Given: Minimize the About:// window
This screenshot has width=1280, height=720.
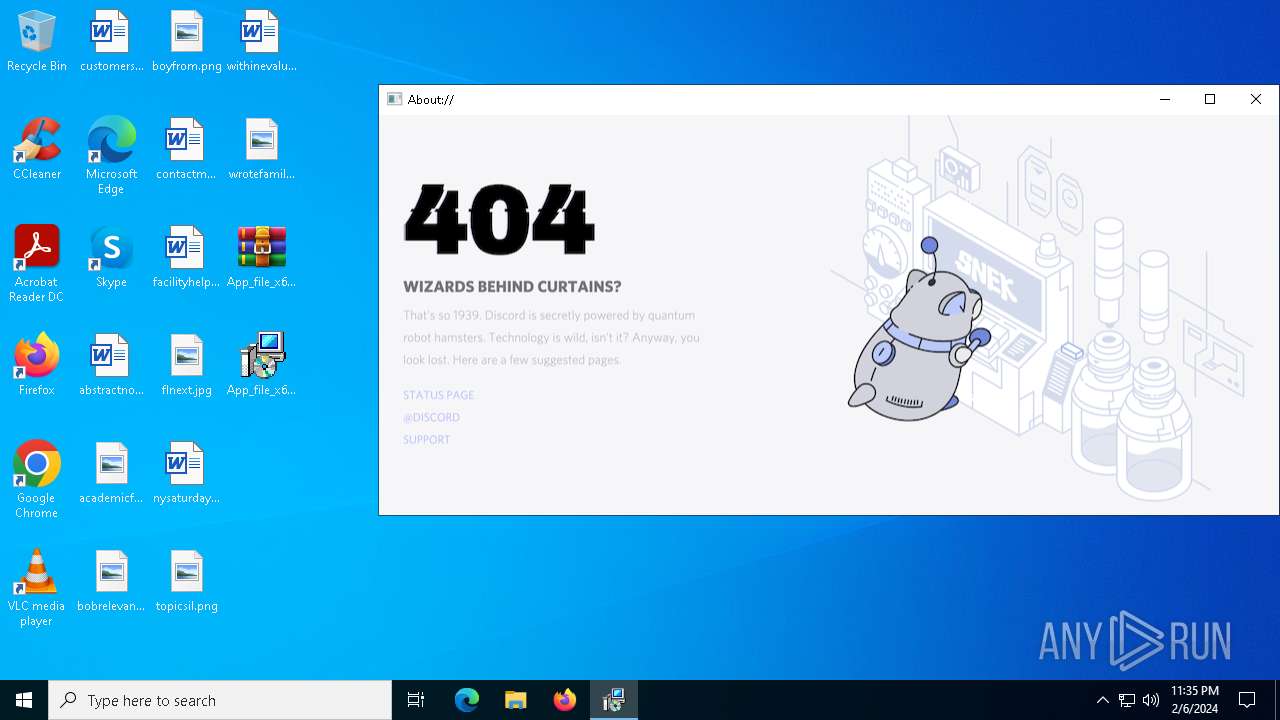Looking at the screenshot, I should click(x=1164, y=99).
